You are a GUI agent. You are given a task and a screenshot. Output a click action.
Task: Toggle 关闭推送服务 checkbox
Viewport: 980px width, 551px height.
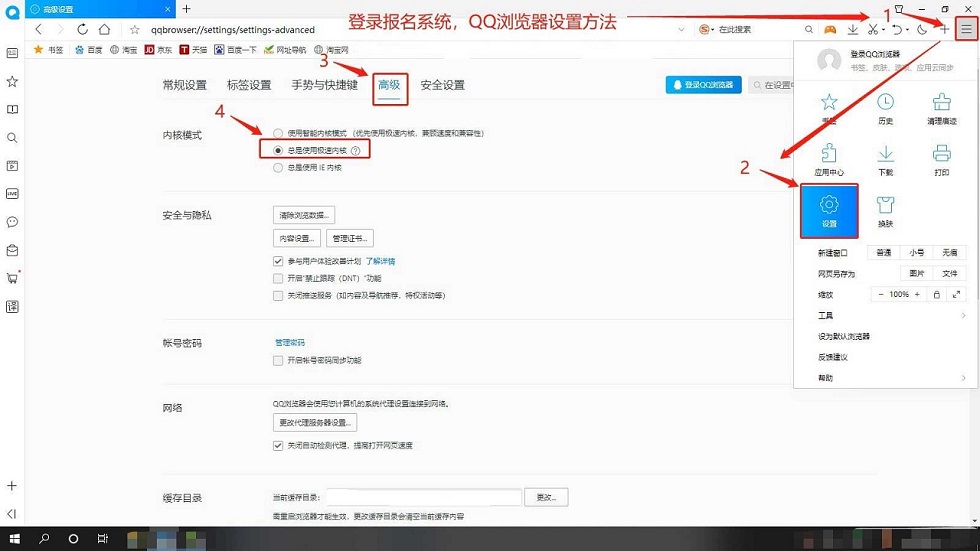278,295
